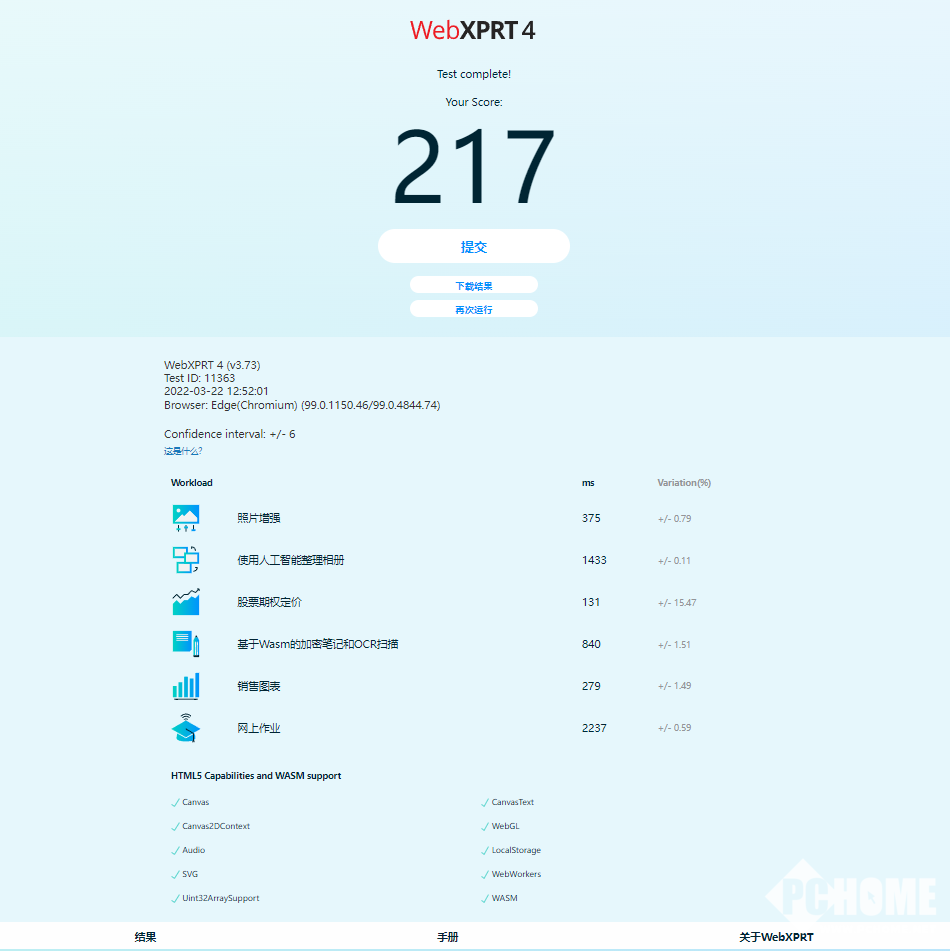Image resolution: width=950 pixels, height=951 pixels.
Task: Click the ms column header
Action: (588, 483)
